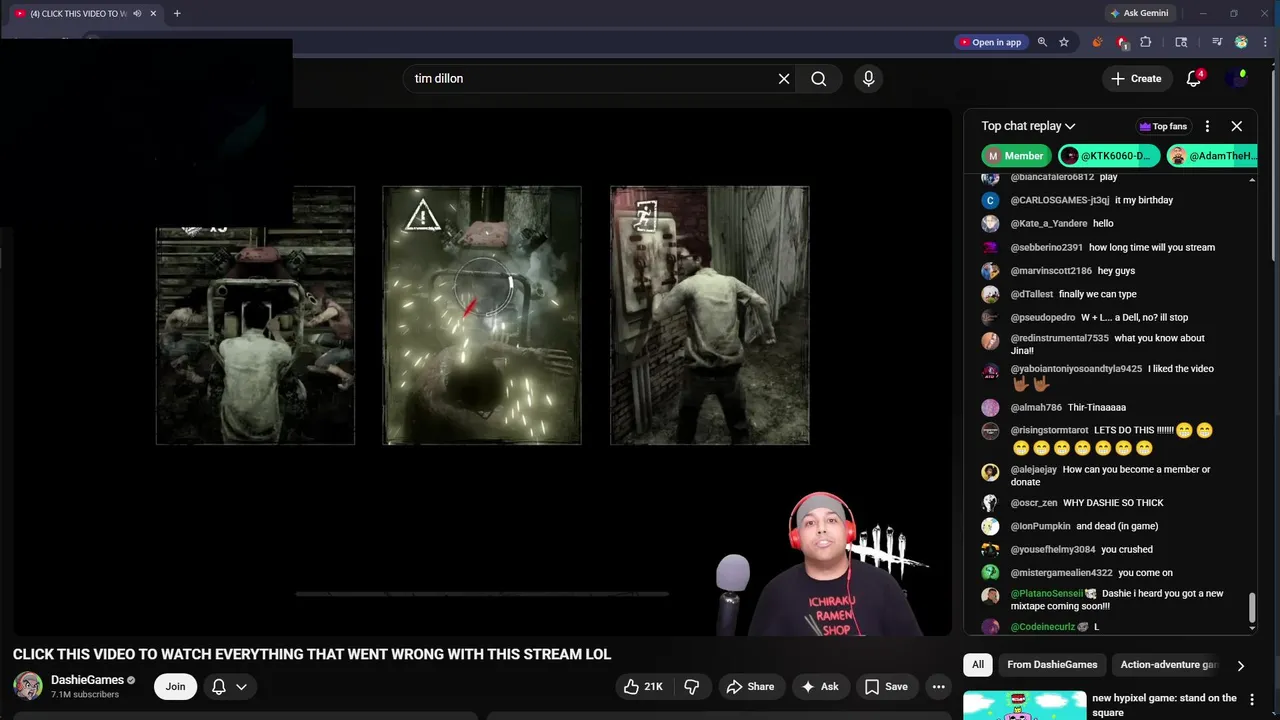This screenshot has height=720, width=1280.
Task: Open hypixel game video thumbnail
Action: click(1023, 705)
